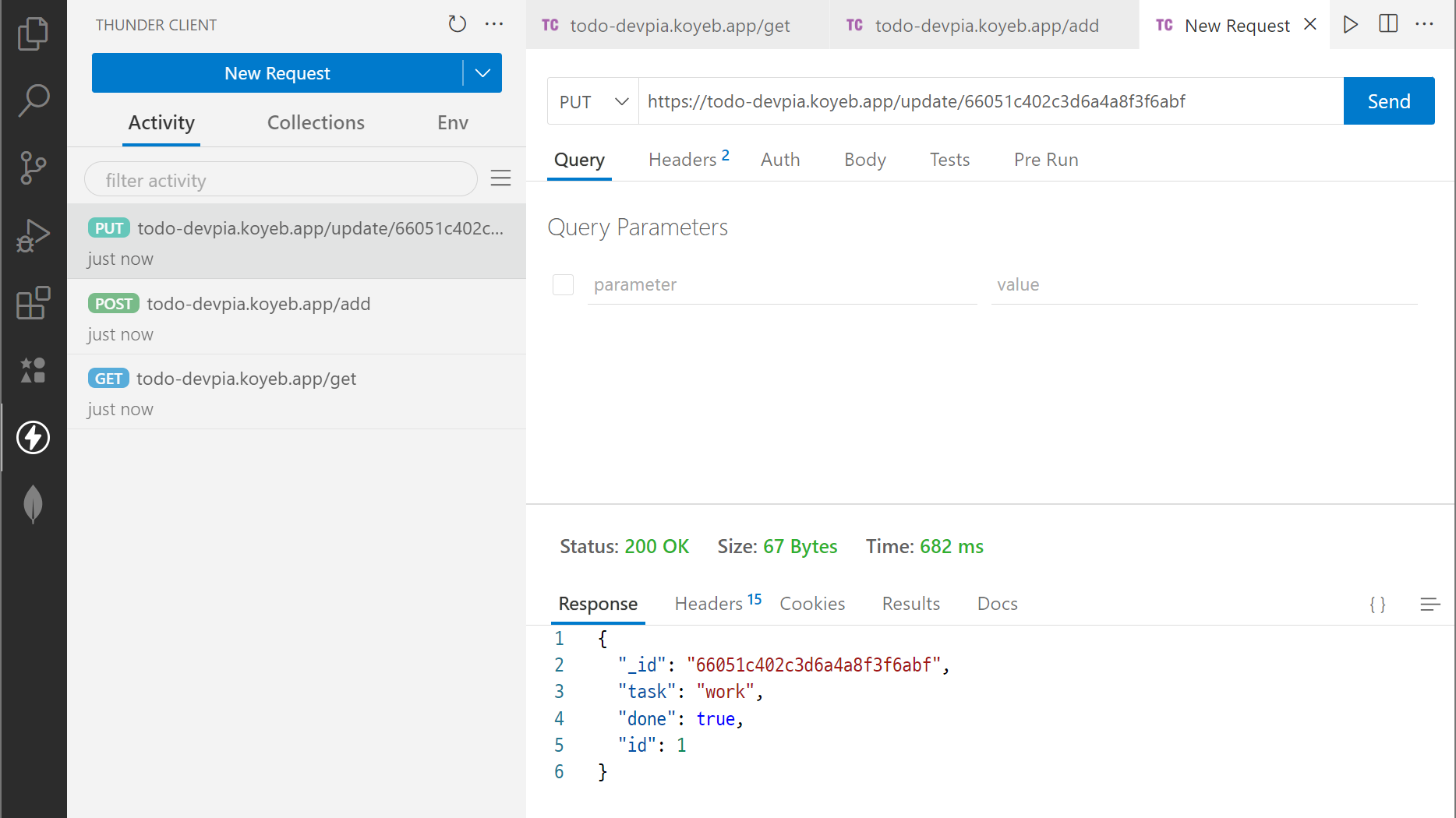Select the POST todo-devpia.koyeb.app/add activity item
1456x818 pixels.
coord(296,317)
